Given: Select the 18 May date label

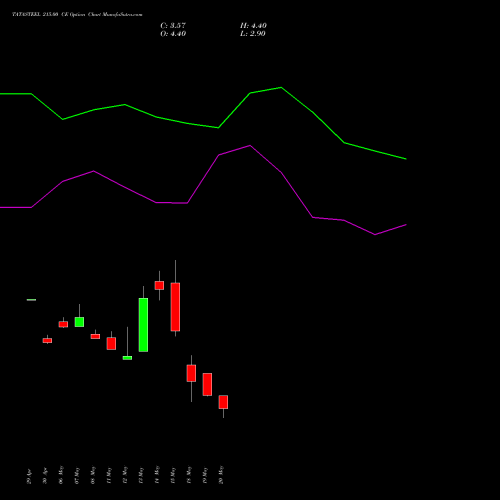Looking at the screenshot, I should point(189,475).
